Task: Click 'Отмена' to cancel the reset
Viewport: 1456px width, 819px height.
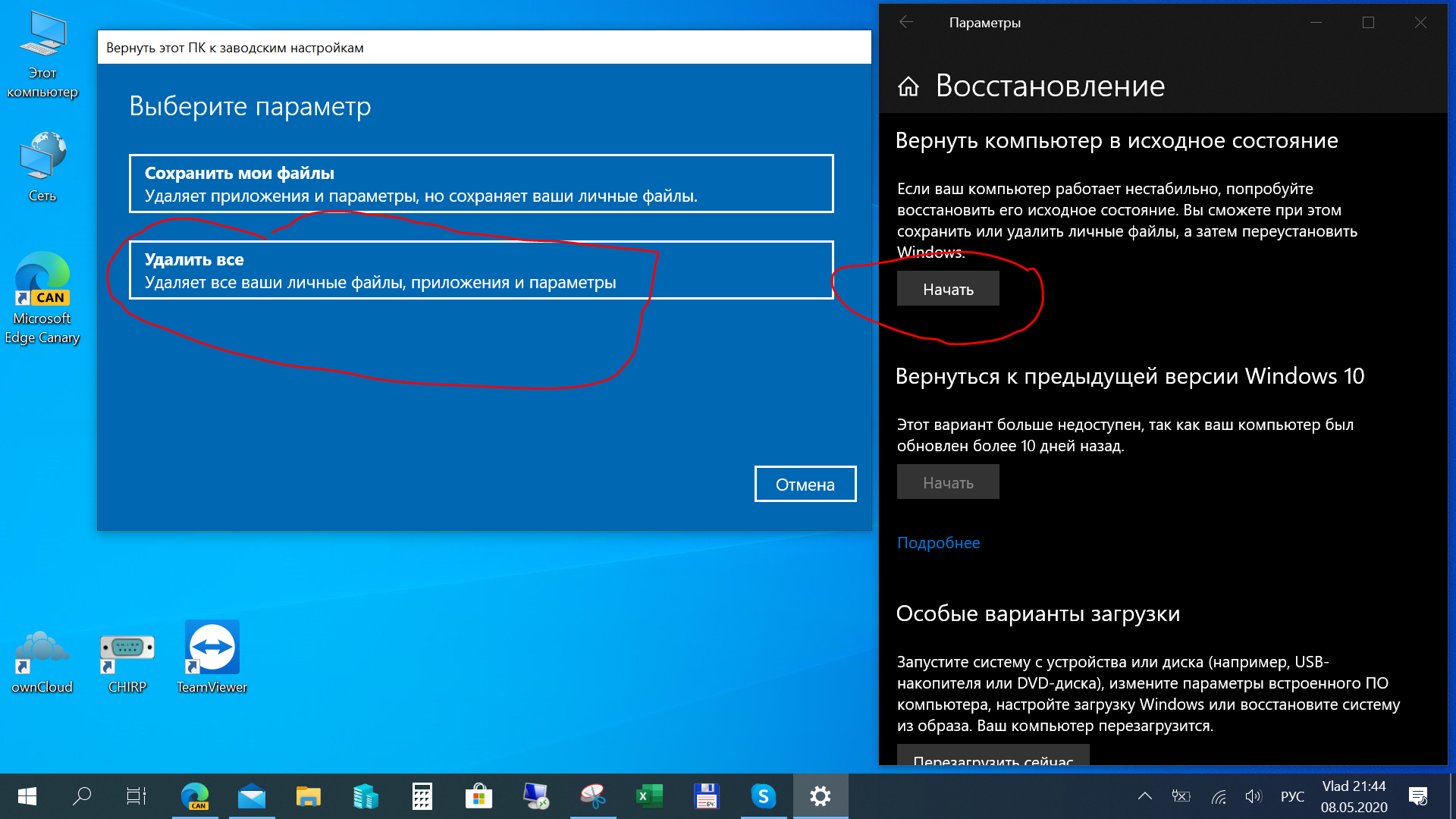Action: pyautogui.click(x=806, y=484)
